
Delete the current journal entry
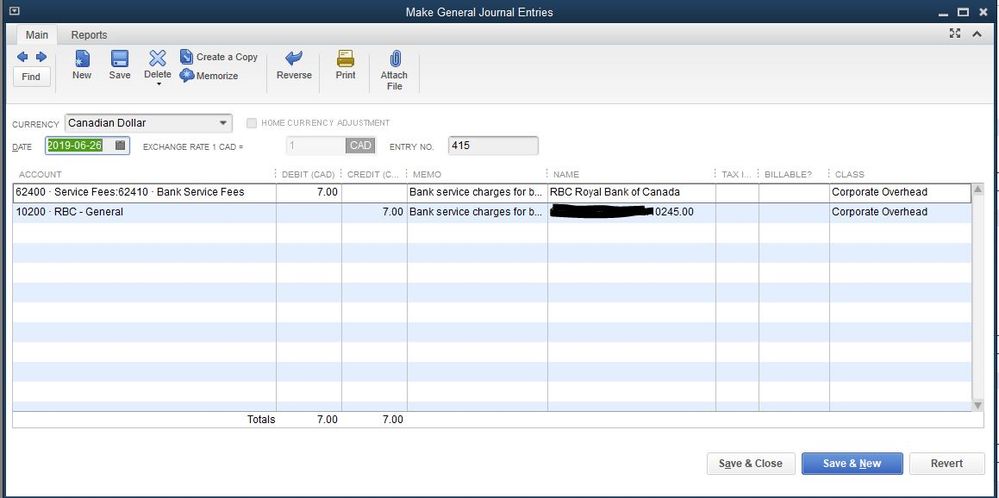(157, 64)
